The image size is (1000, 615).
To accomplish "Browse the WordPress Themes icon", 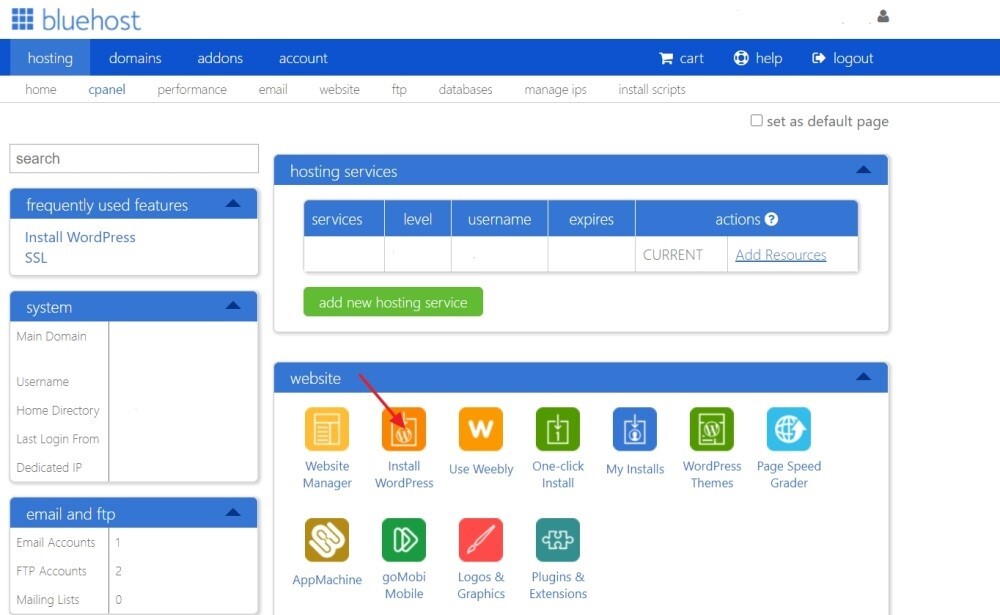I will pos(712,430).
